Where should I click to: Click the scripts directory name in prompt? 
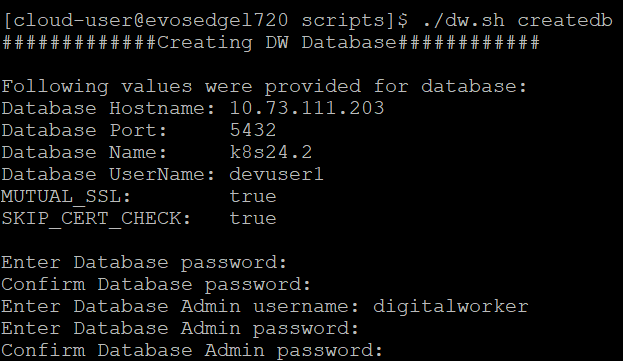(343, 21)
